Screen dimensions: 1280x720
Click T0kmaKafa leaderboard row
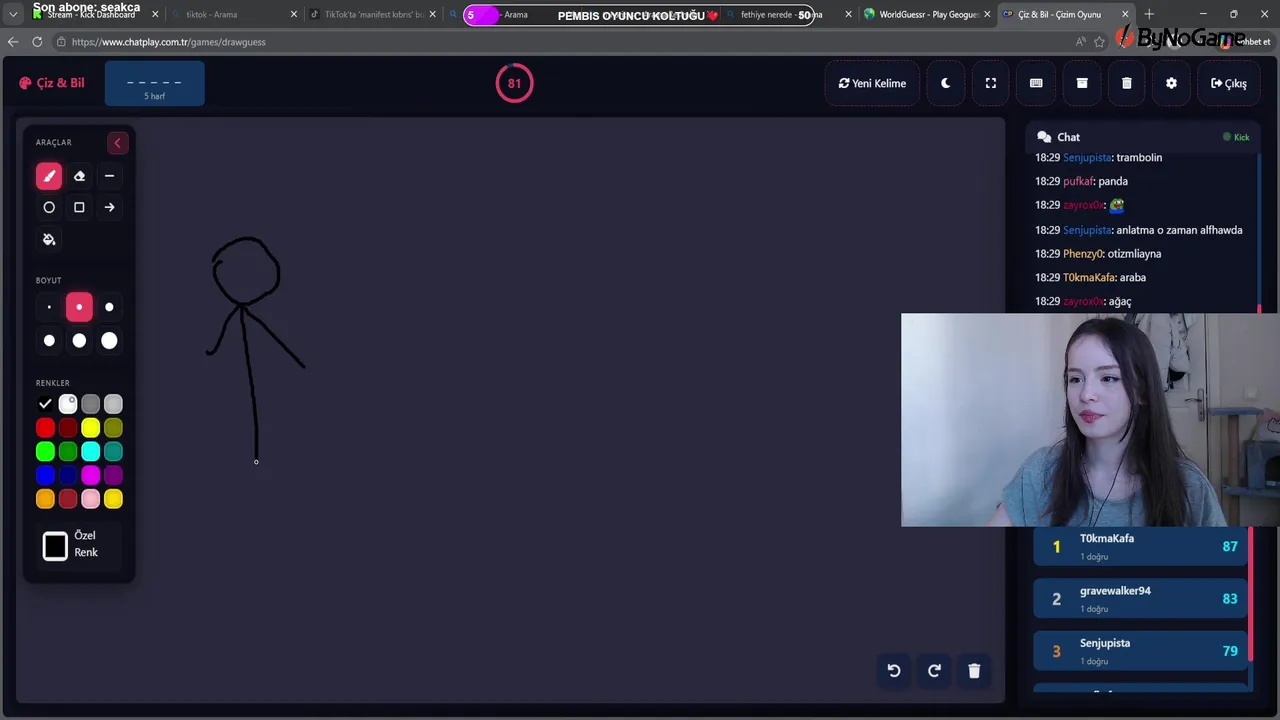[1140, 546]
